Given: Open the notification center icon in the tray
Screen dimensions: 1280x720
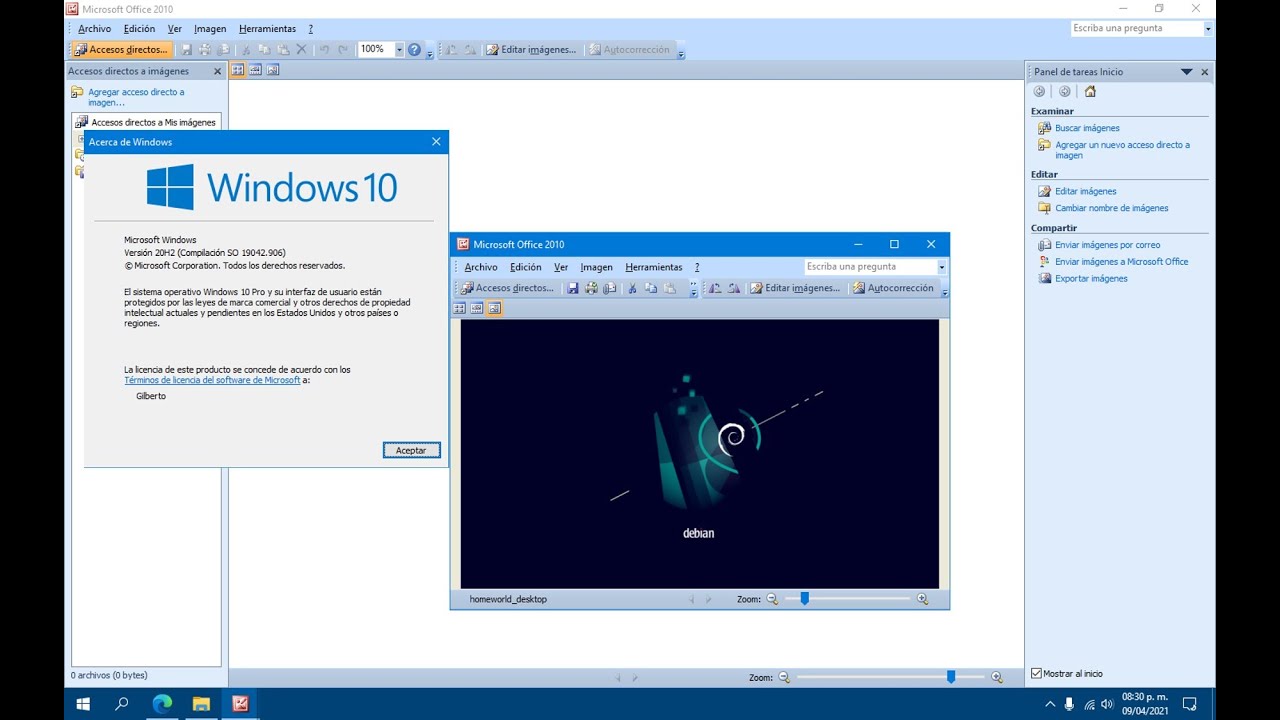Looking at the screenshot, I should (1189, 704).
